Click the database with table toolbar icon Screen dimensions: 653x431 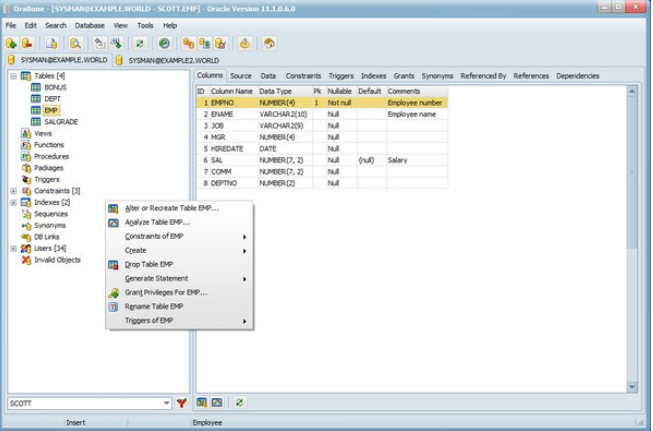204,43
